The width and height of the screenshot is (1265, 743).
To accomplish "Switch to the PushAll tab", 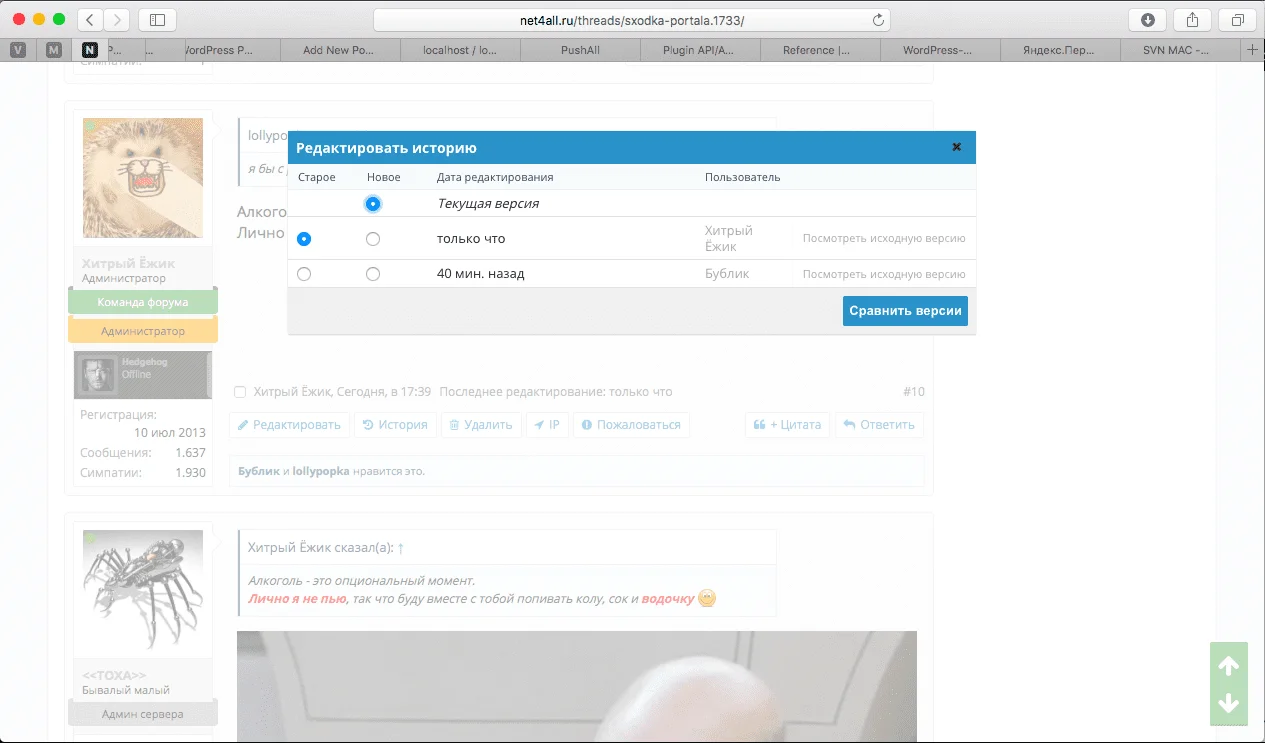I will [x=580, y=50].
